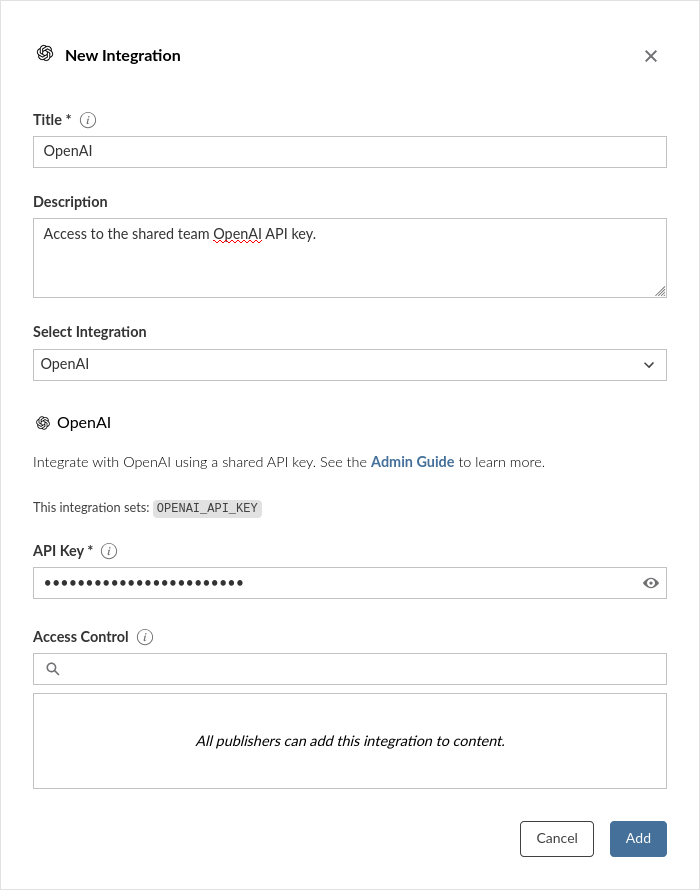
Task: Click the Access Control search magnifier icon
Action: coord(53,669)
